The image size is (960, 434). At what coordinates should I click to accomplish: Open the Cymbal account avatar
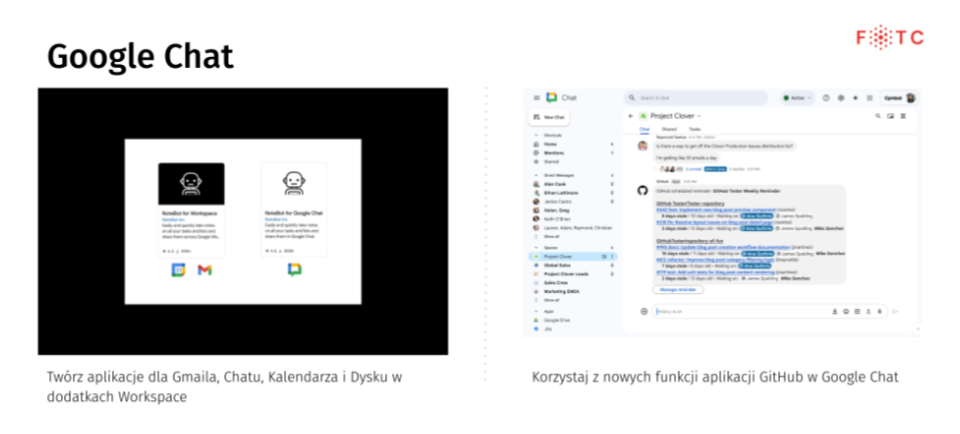911,98
